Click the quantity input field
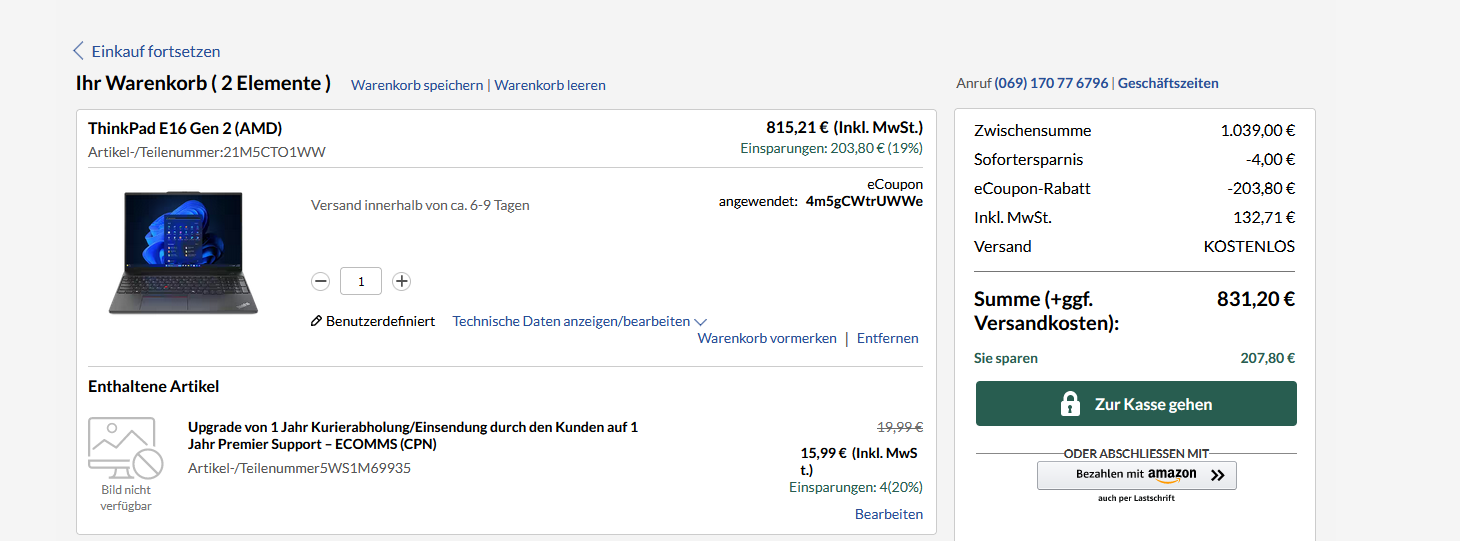 361,282
